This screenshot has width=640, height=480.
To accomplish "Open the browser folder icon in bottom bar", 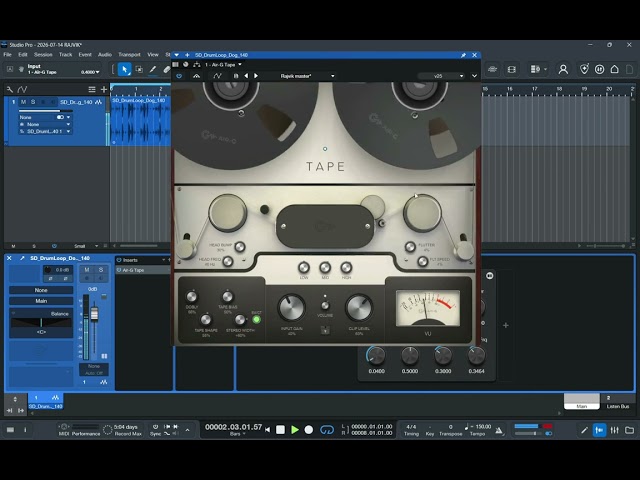I will tap(629, 430).
